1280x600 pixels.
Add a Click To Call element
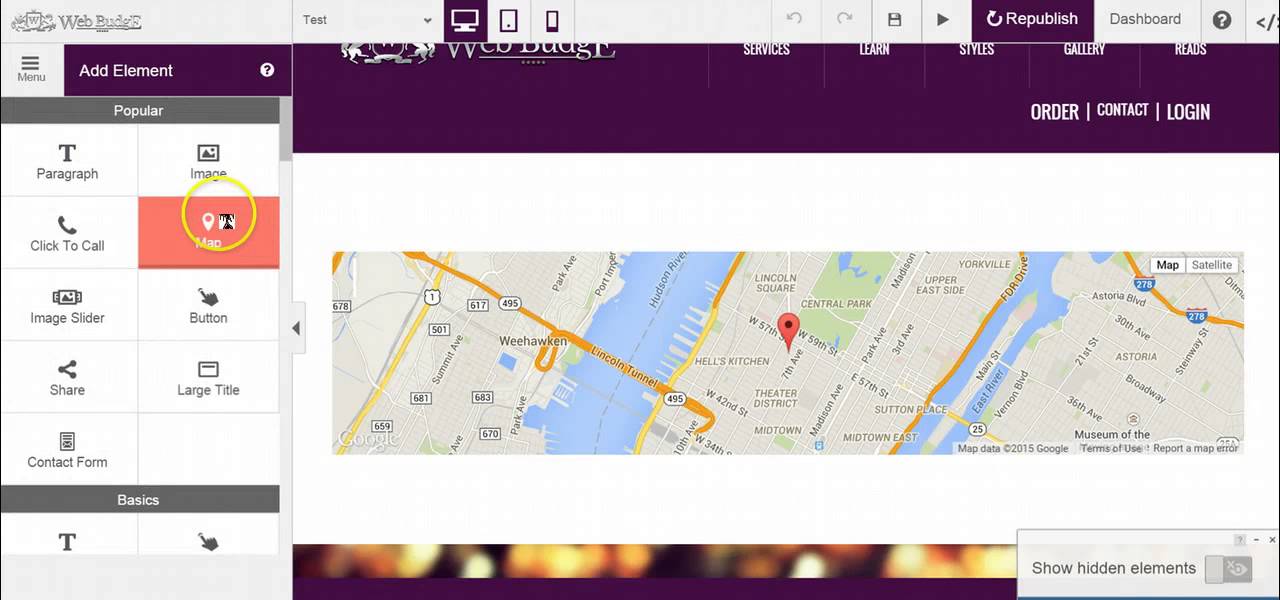coord(68,233)
